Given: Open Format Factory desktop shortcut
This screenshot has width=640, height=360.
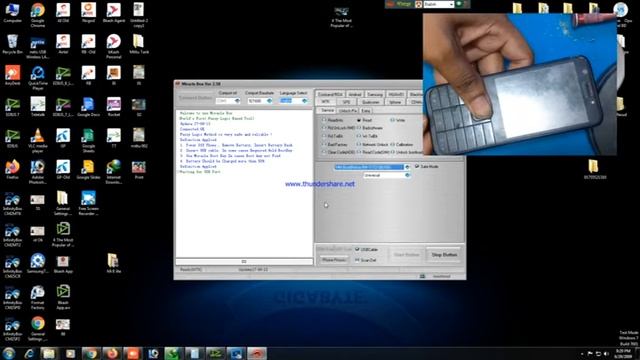Looking at the screenshot, I should click(38, 298).
